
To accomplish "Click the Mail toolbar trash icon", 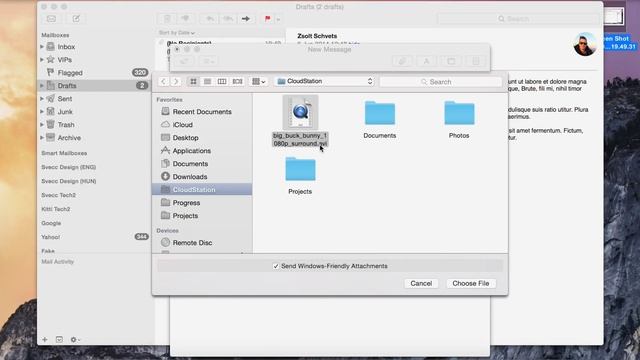I will coord(167,19).
